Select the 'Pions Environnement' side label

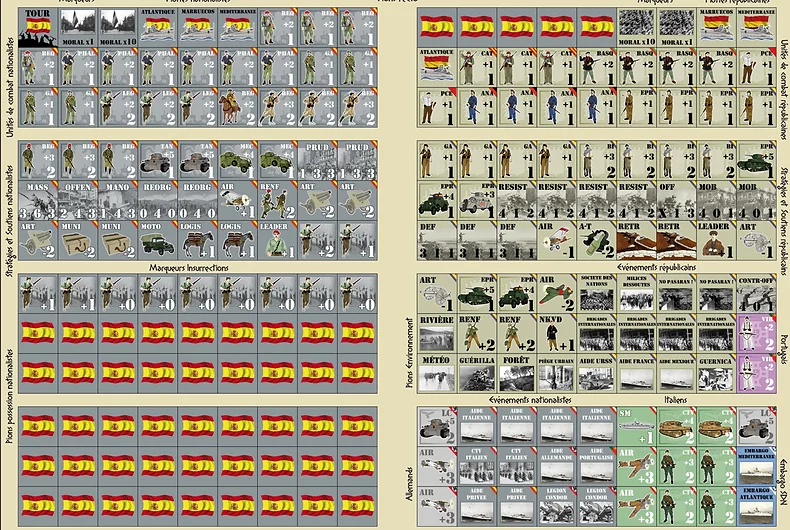click(410, 353)
